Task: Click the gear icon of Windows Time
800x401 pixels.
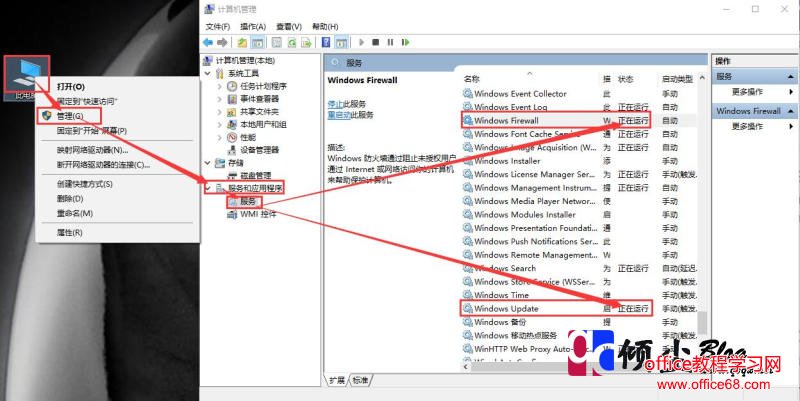Action: pos(467,295)
